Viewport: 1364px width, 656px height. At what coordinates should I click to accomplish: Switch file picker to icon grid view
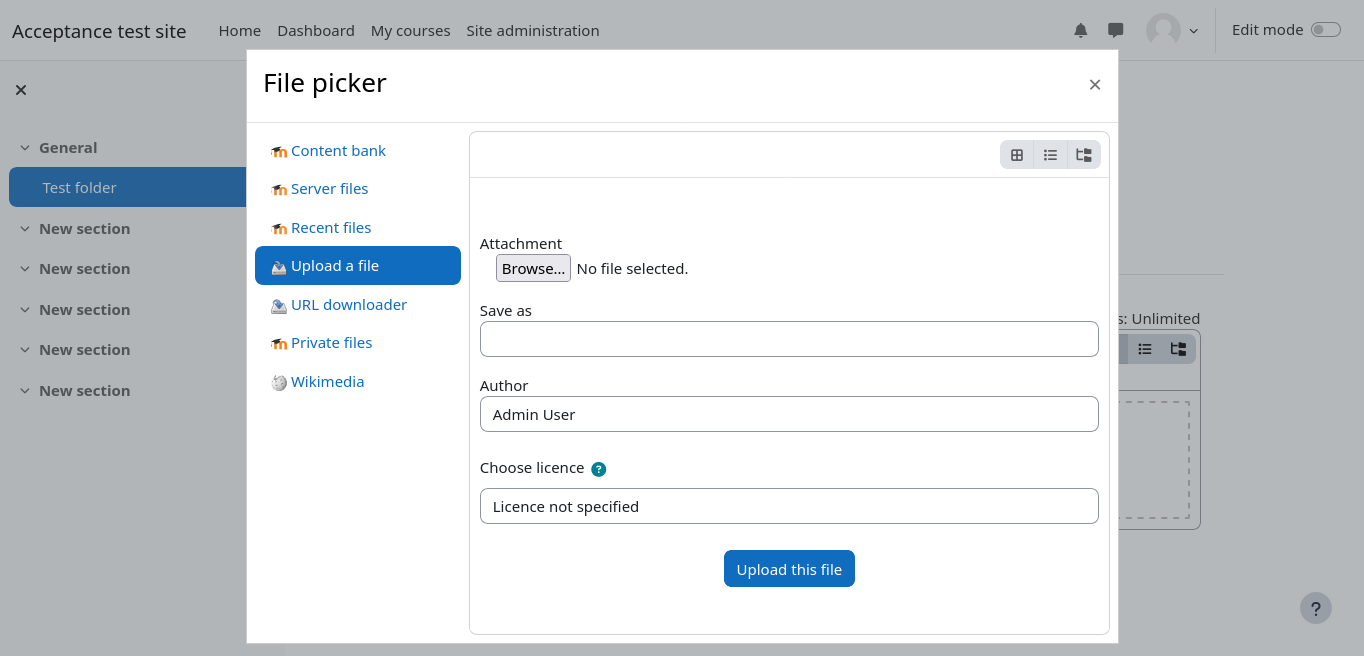(x=1017, y=155)
